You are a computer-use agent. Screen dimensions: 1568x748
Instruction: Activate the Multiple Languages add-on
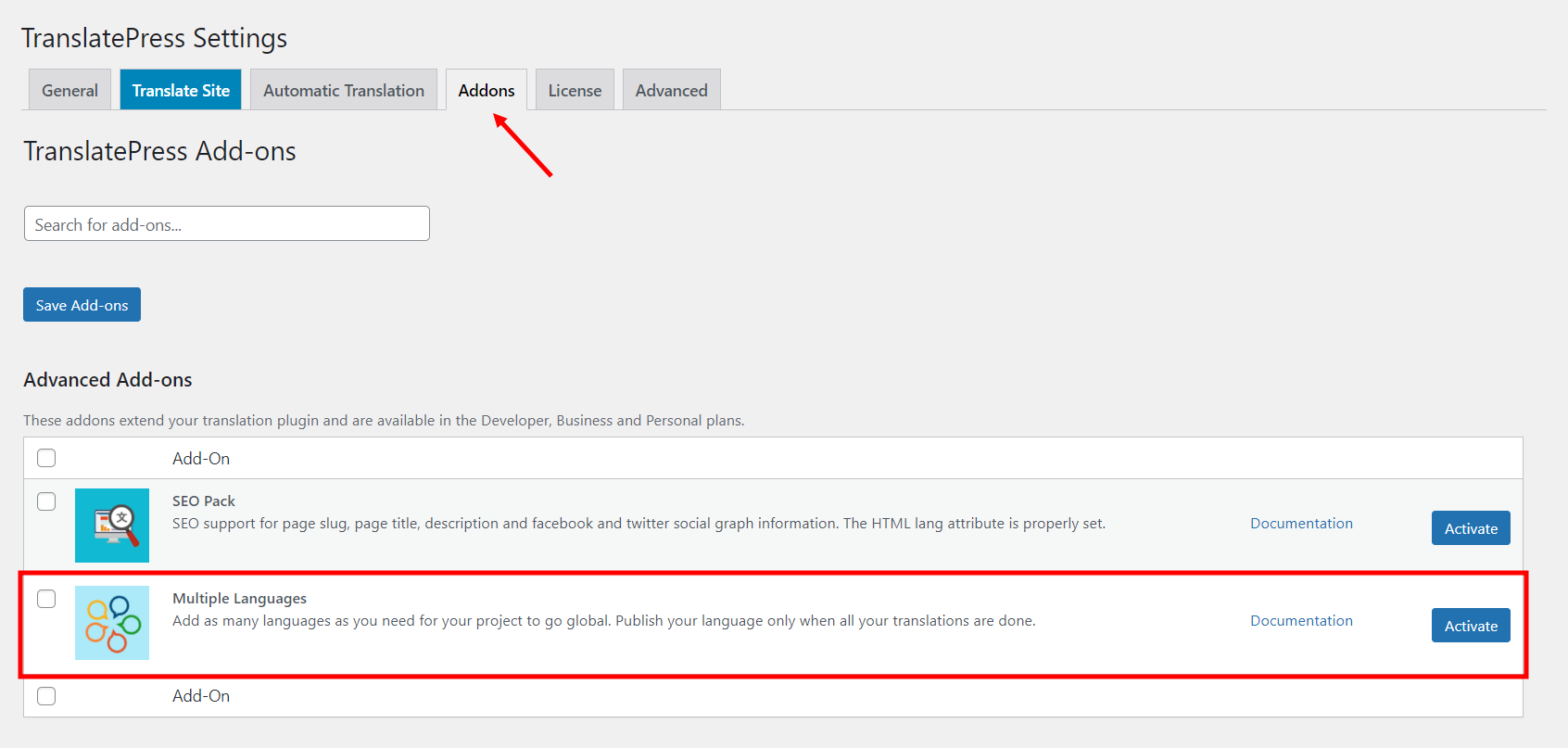pyautogui.click(x=1471, y=626)
